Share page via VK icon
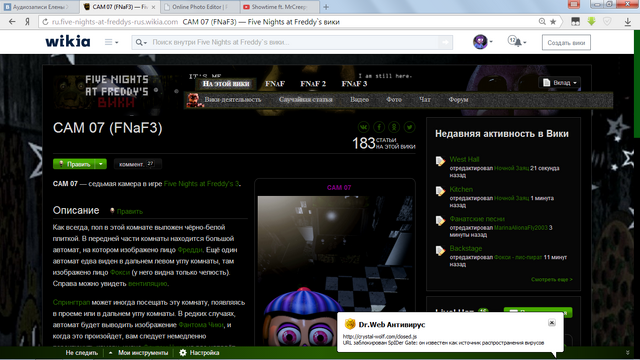This screenshot has width=640, height=360. click(363, 127)
